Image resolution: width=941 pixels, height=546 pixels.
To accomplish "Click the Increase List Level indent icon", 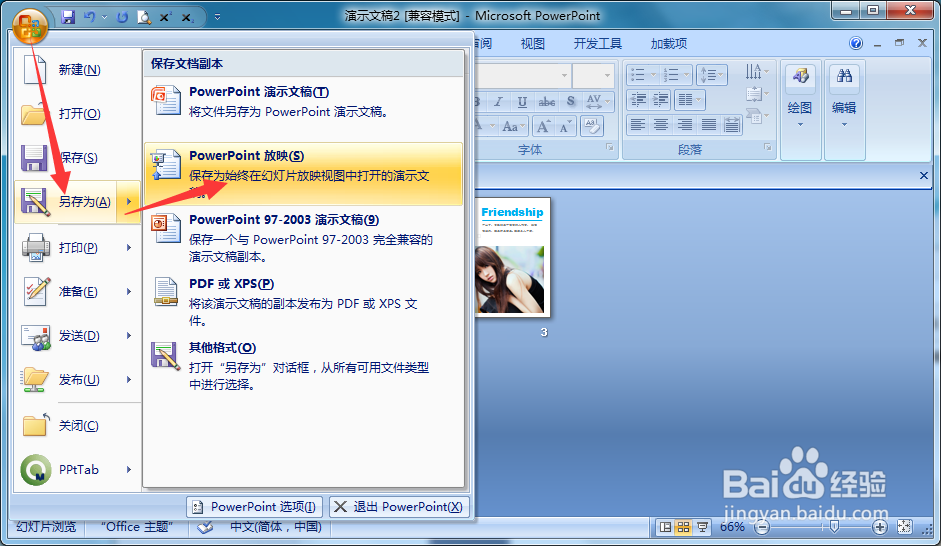I will (660, 100).
